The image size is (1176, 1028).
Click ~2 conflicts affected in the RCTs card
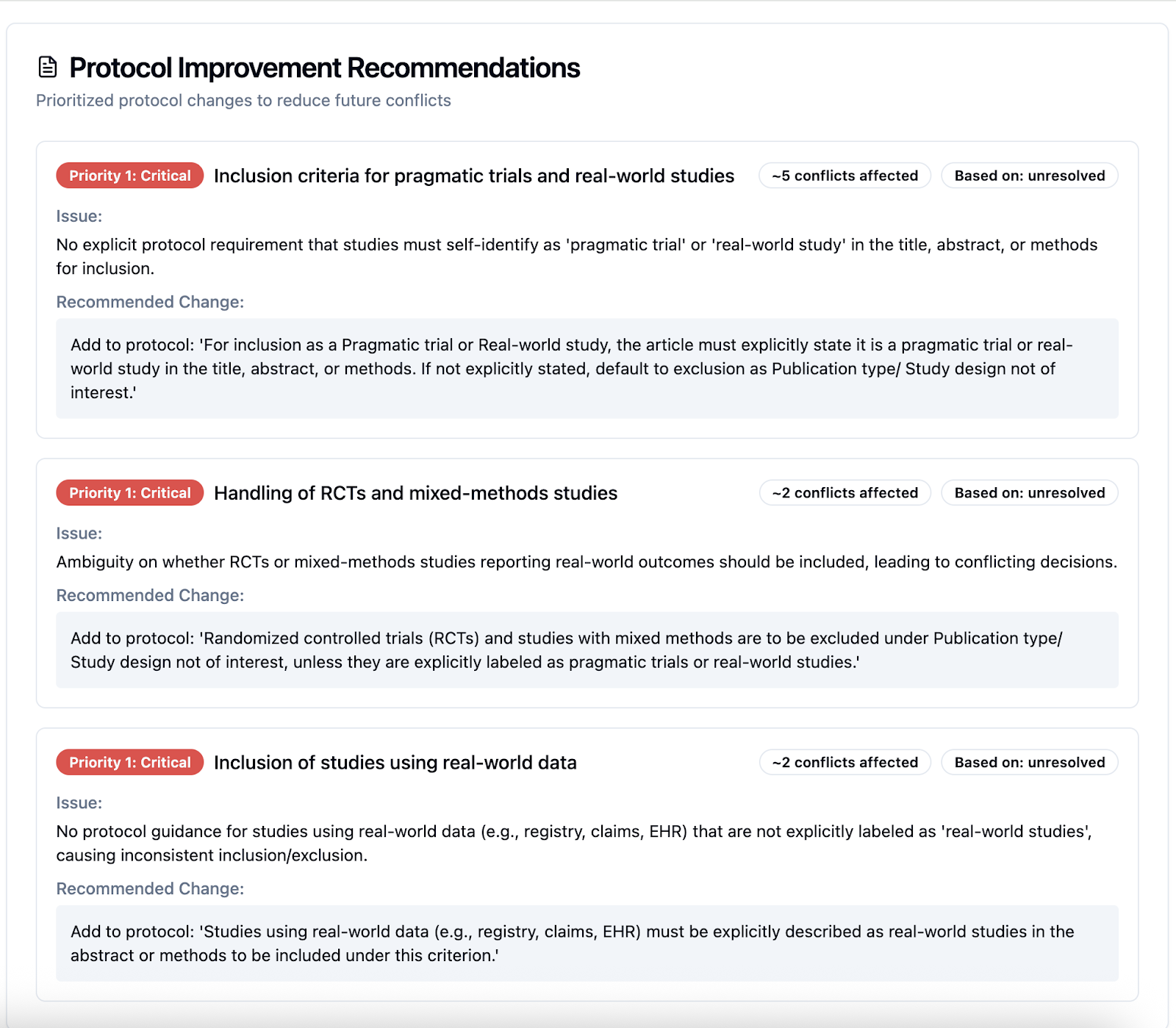845,493
